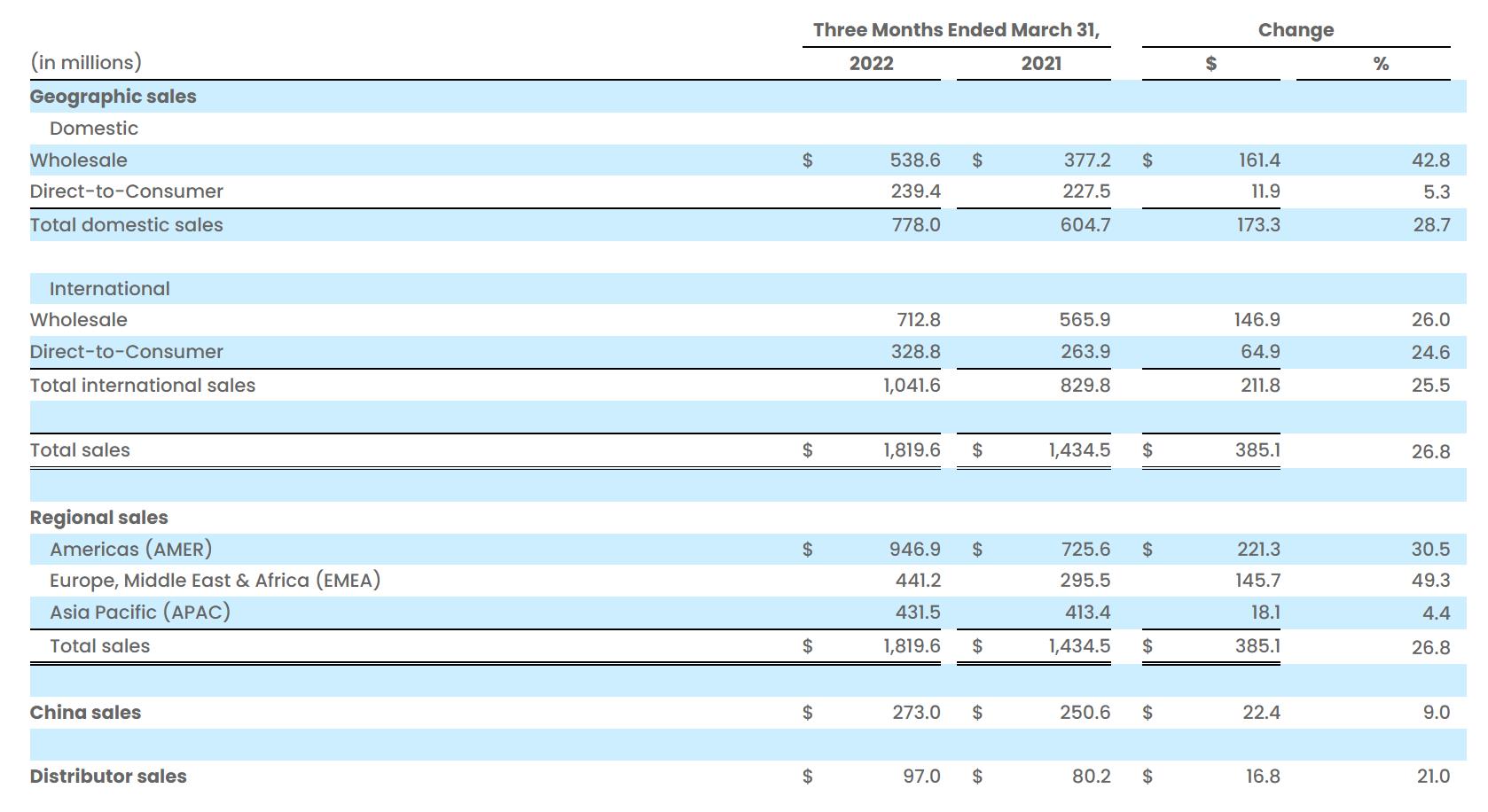Select the '(in millions)' label
This screenshot has height=812, width=1488.
point(86,63)
